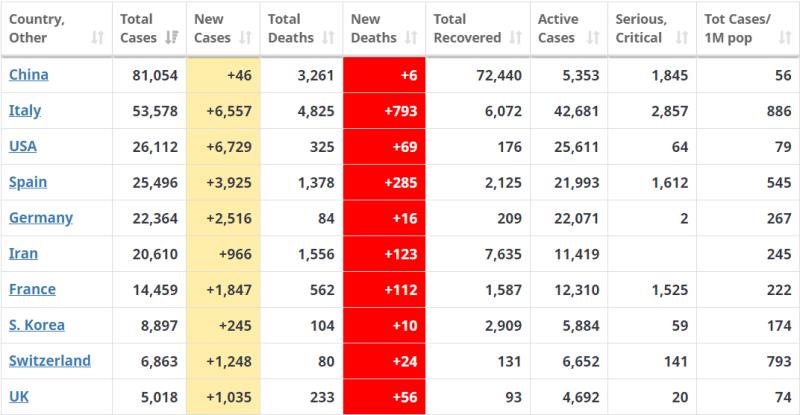This screenshot has width=800, height=415.
Task: Click sort arrows in Country, Other header
Action: pos(97,38)
